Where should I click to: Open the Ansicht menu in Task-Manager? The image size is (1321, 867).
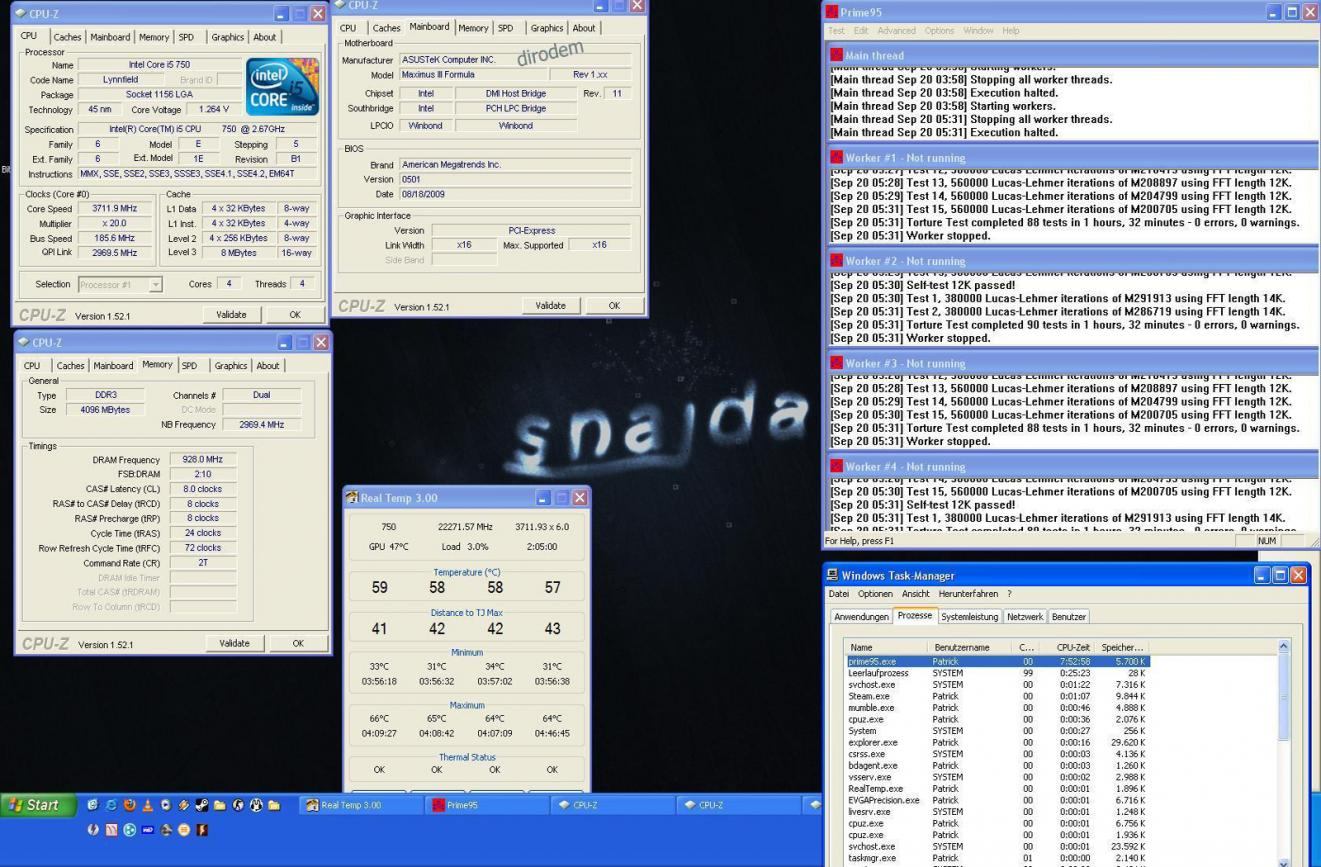915,594
